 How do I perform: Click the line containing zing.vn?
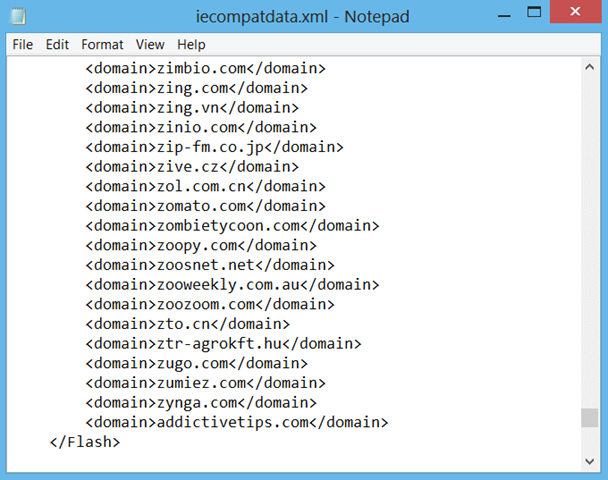click(192, 108)
